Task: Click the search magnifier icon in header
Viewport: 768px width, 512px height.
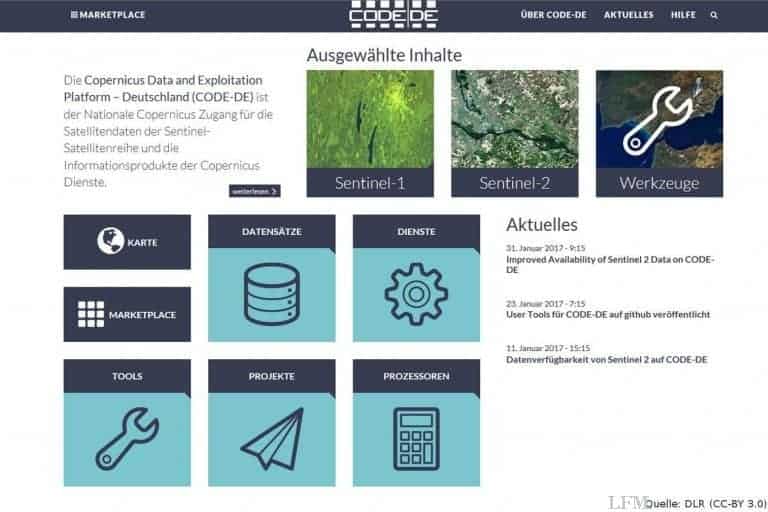Action: pos(714,16)
